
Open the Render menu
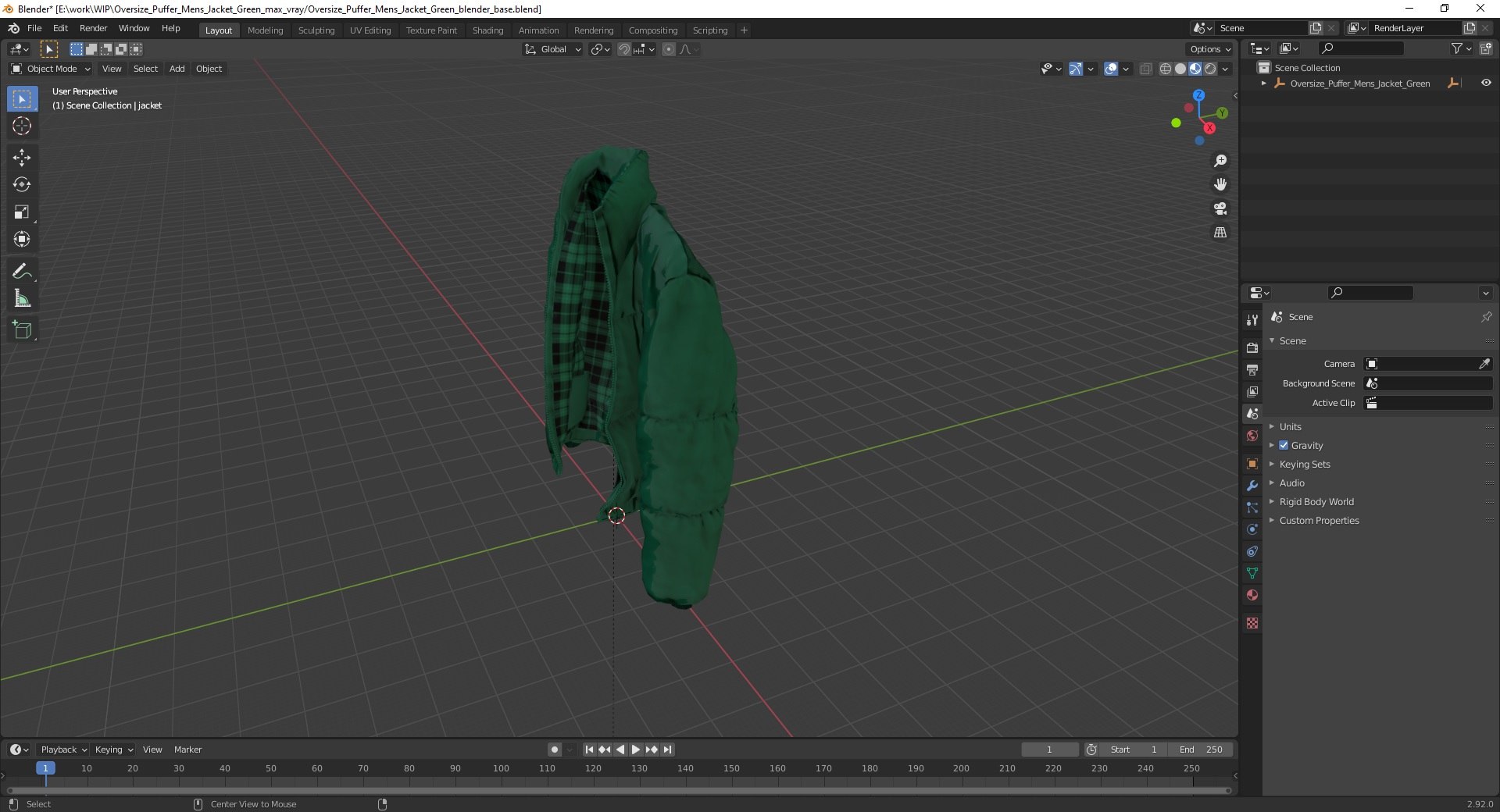click(x=94, y=28)
